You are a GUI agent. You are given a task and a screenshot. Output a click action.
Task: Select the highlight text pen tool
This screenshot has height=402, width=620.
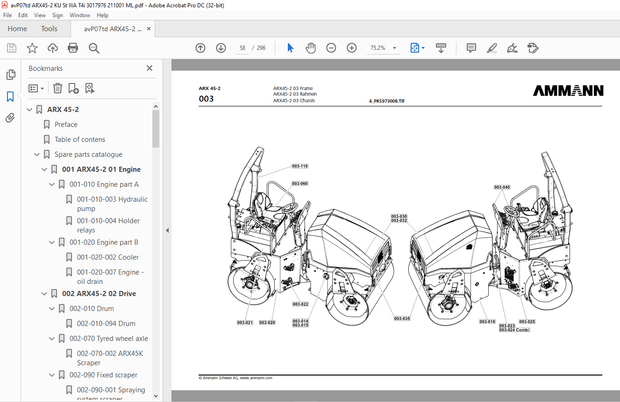[491, 48]
